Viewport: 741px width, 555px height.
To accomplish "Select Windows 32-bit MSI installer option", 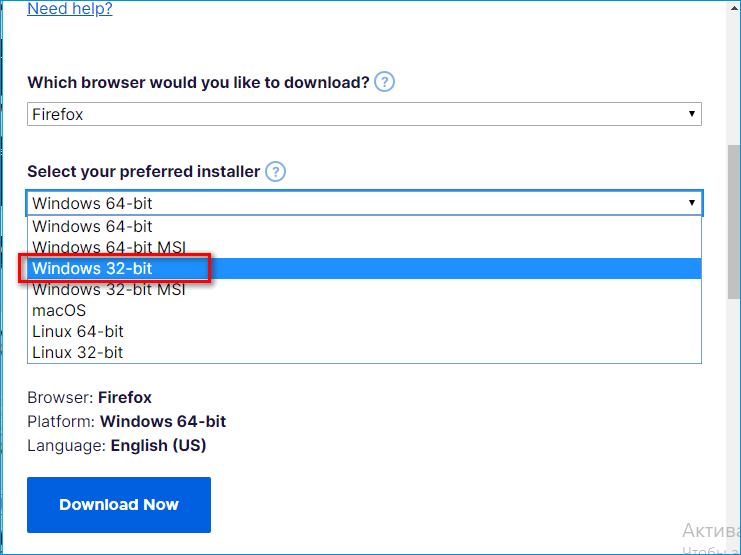I will 109,290.
